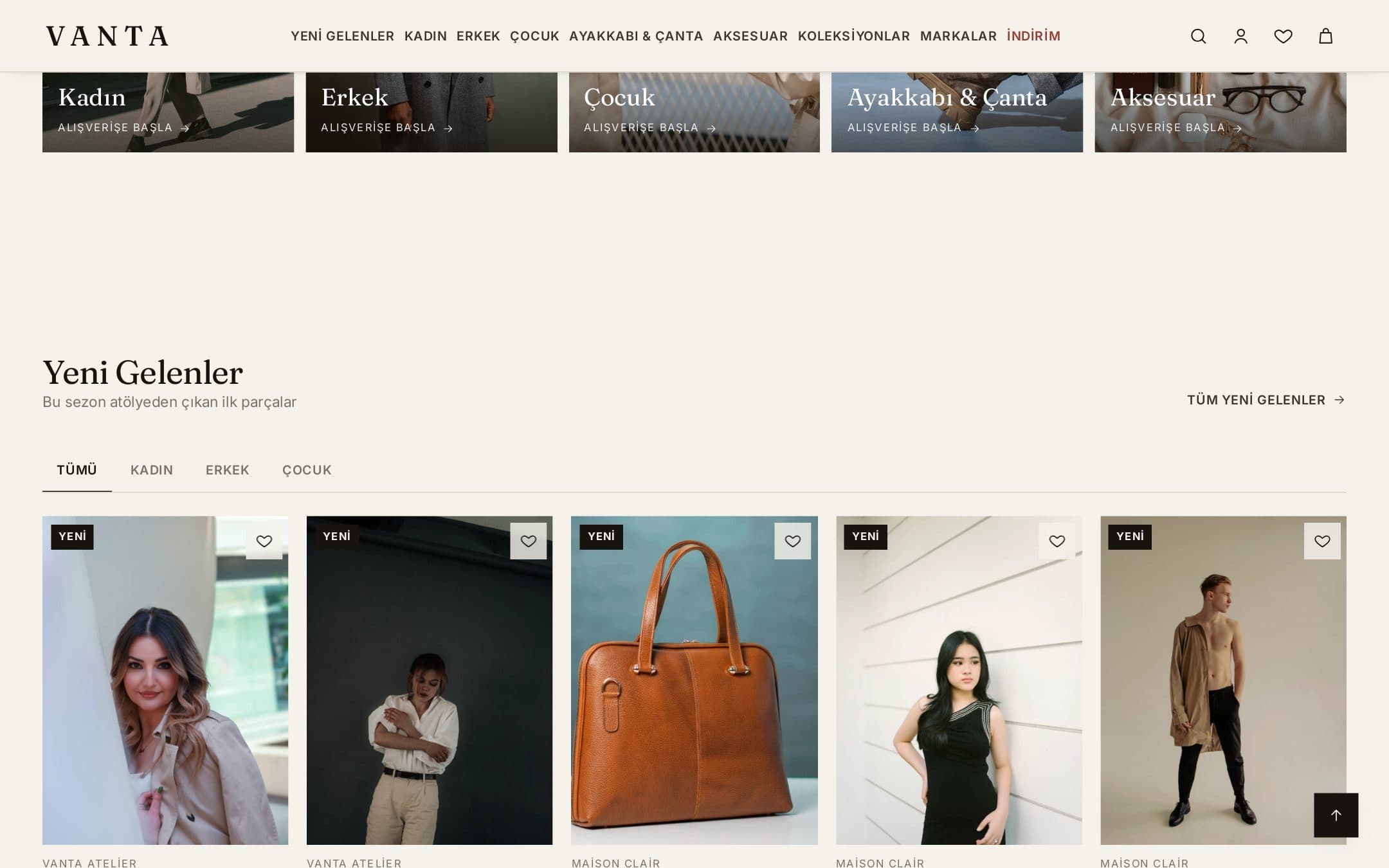Click the VANTA logo
The width and height of the screenshot is (1389, 868).
(107, 36)
